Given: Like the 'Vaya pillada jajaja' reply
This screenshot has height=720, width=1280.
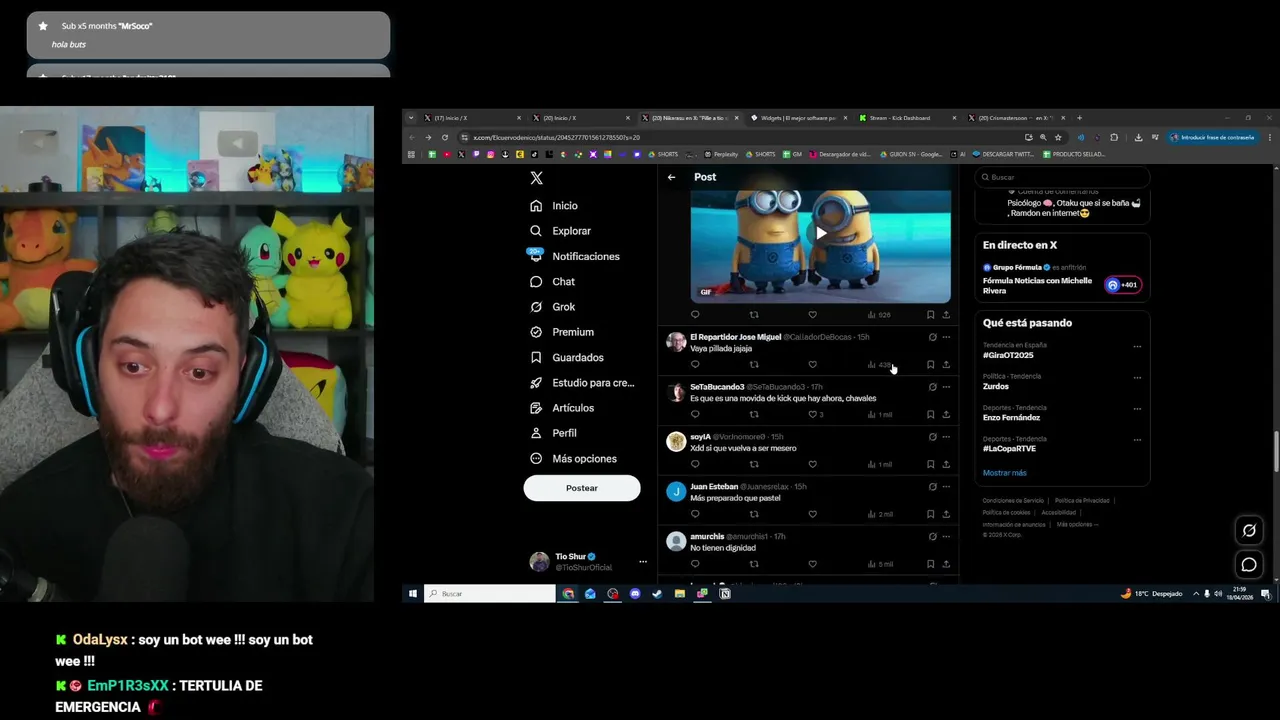Looking at the screenshot, I should 812,365.
